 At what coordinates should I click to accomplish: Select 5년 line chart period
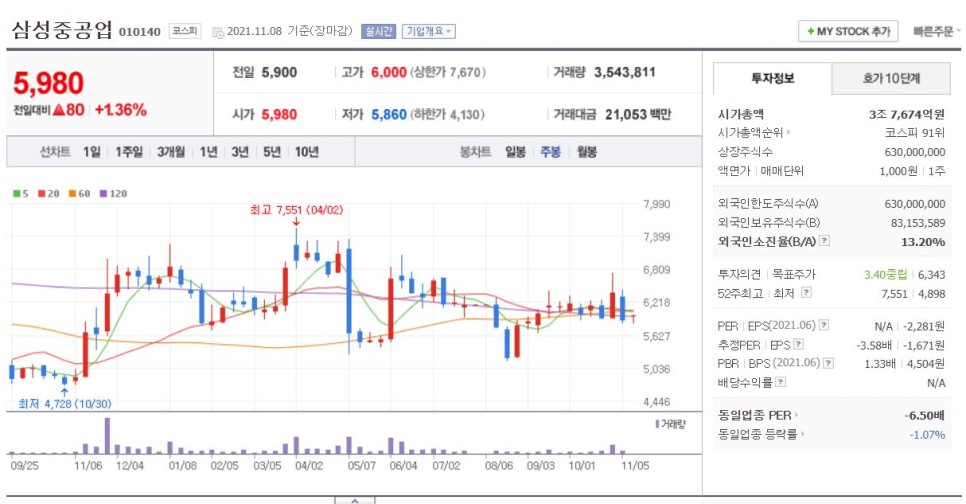[272, 152]
